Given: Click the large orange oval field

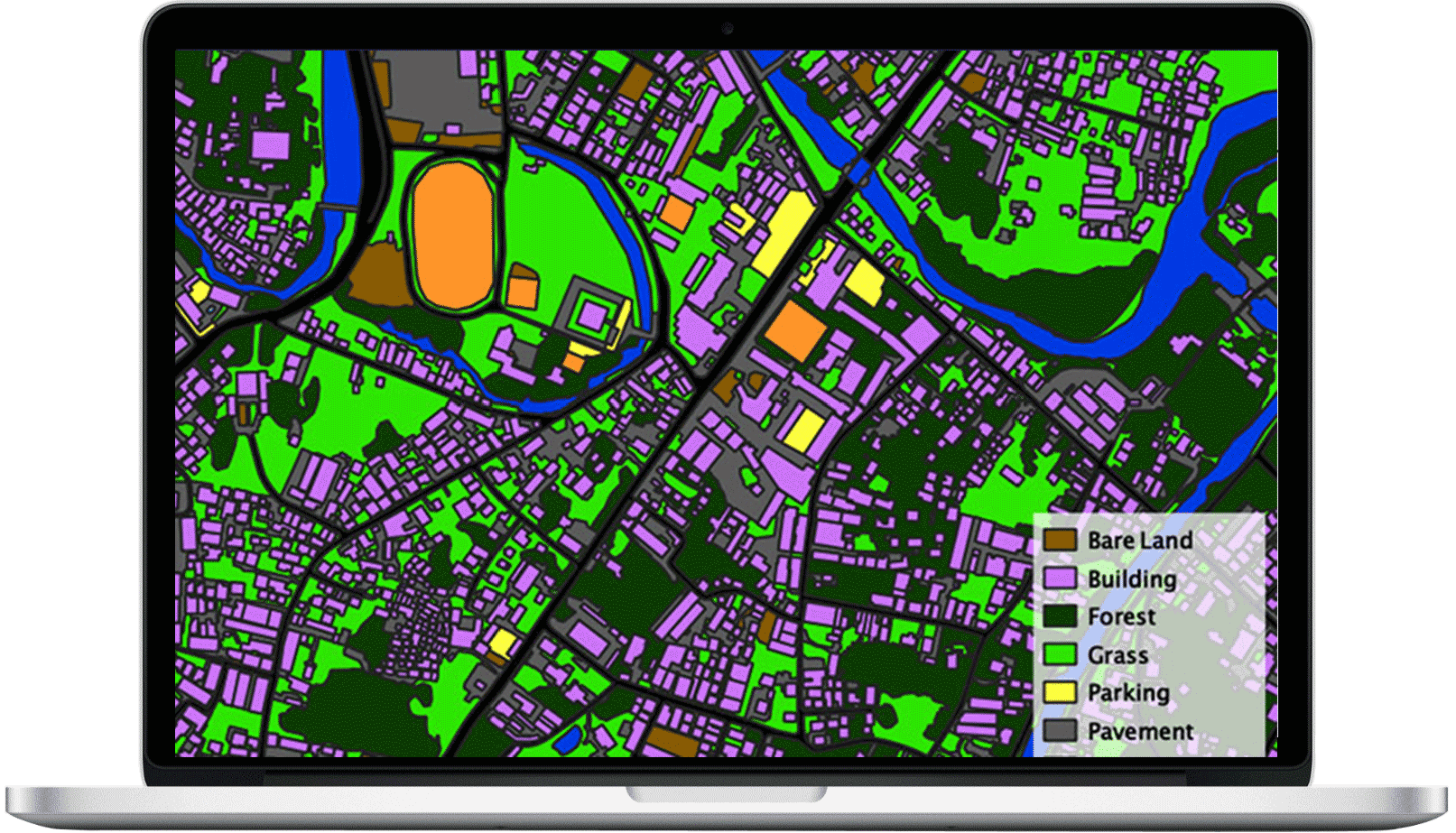Looking at the screenshot, I should coord(452,235).
